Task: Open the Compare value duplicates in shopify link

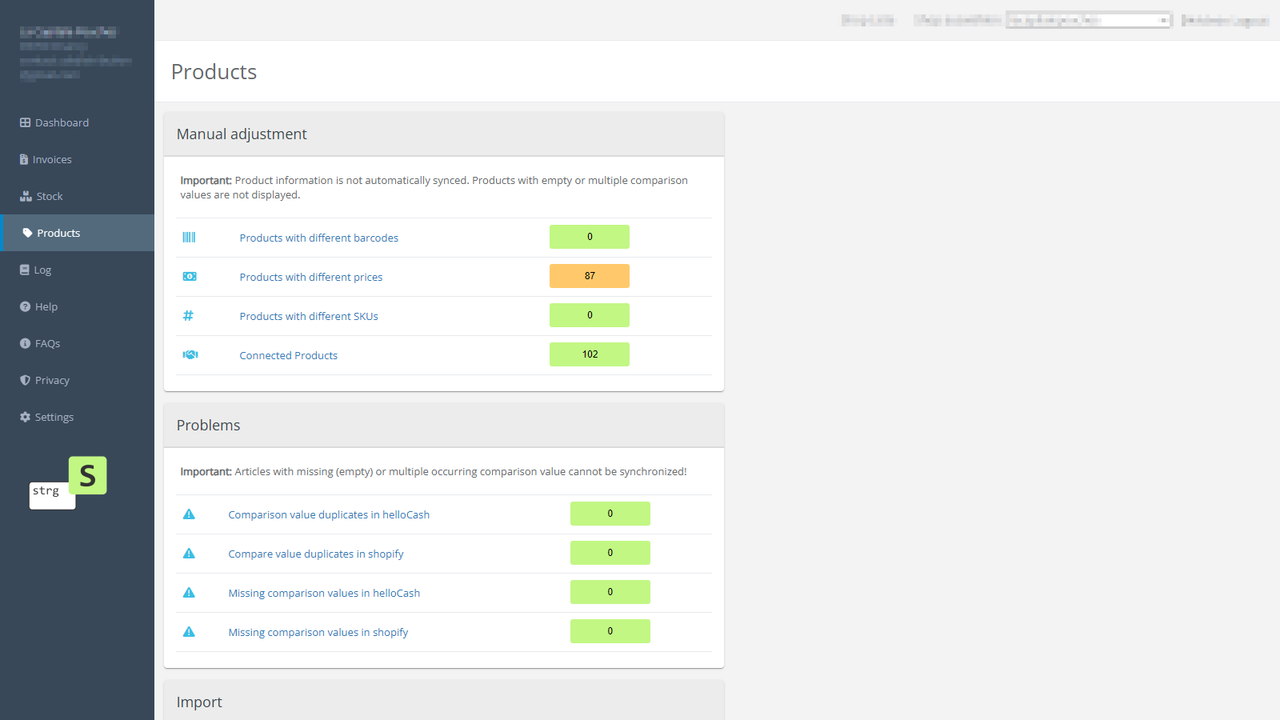Action: click(316, 553)
